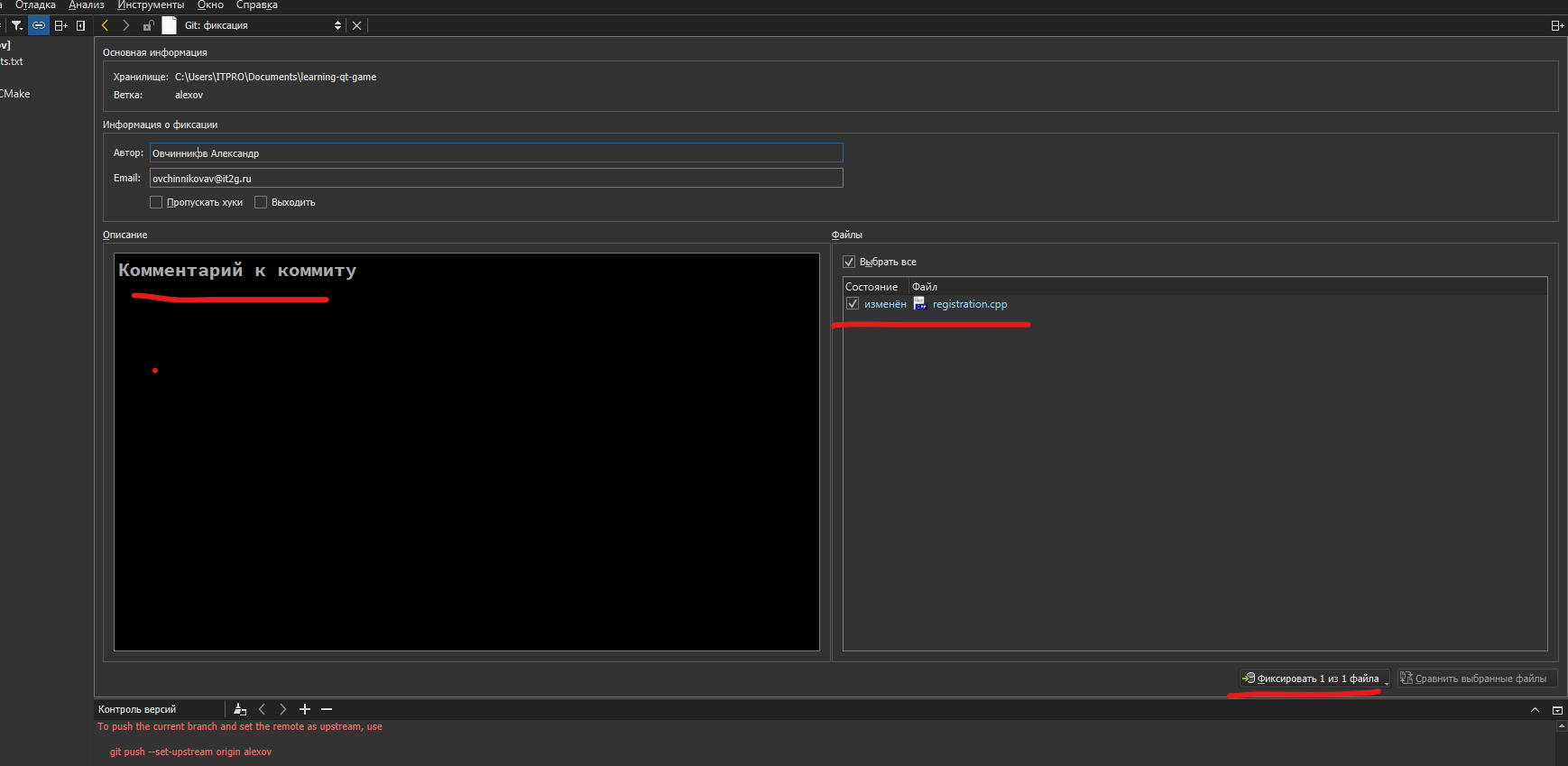Go to next item in output pane
Screen dimensions: 1568x766
pos(282,709)
